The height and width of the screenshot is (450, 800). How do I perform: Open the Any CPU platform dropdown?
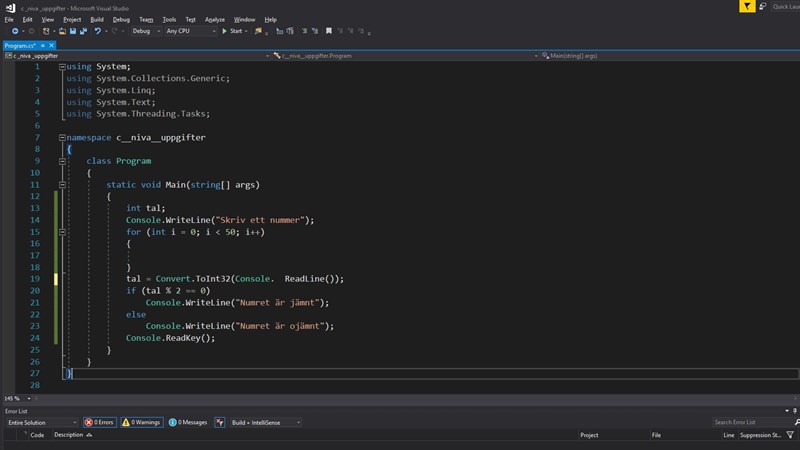coord(189,31)
